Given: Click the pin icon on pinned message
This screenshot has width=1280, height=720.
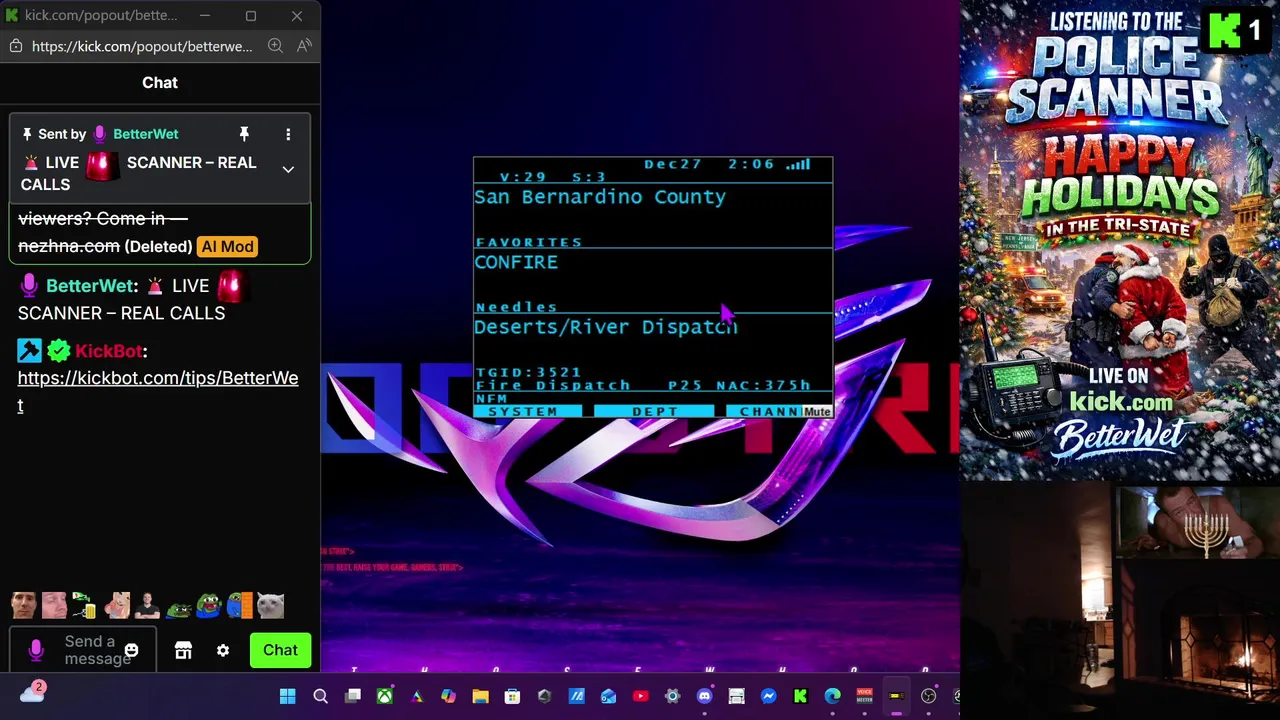Looking at the screenshot, I should [243, 134].
